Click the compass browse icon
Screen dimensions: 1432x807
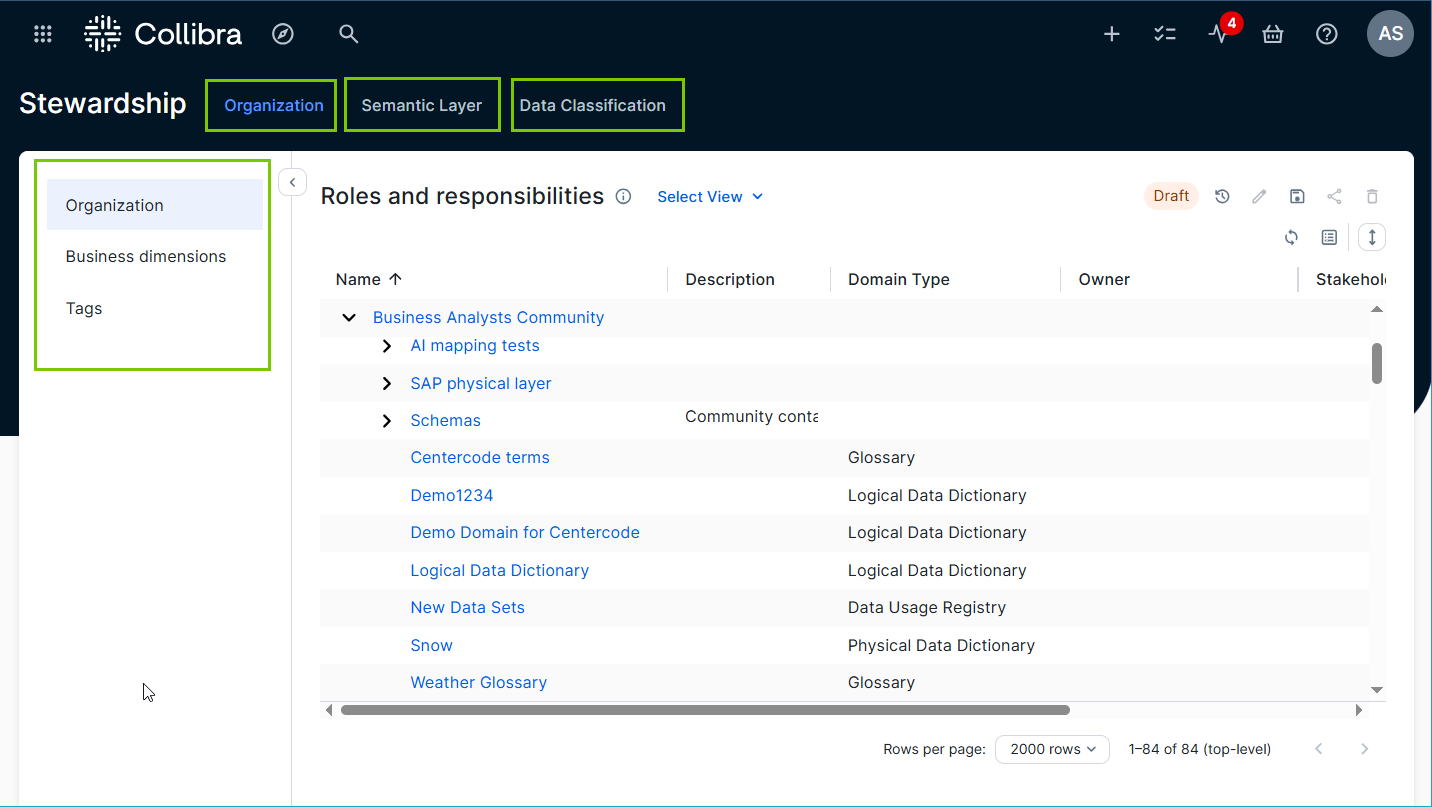[283, 34]
